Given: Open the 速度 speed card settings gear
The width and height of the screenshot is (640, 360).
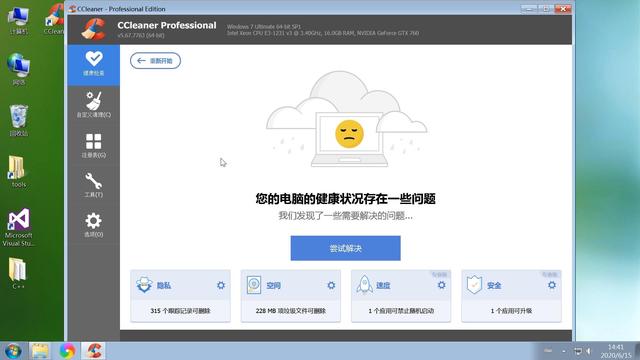Looking at the screenshot, I should point(441,285).
